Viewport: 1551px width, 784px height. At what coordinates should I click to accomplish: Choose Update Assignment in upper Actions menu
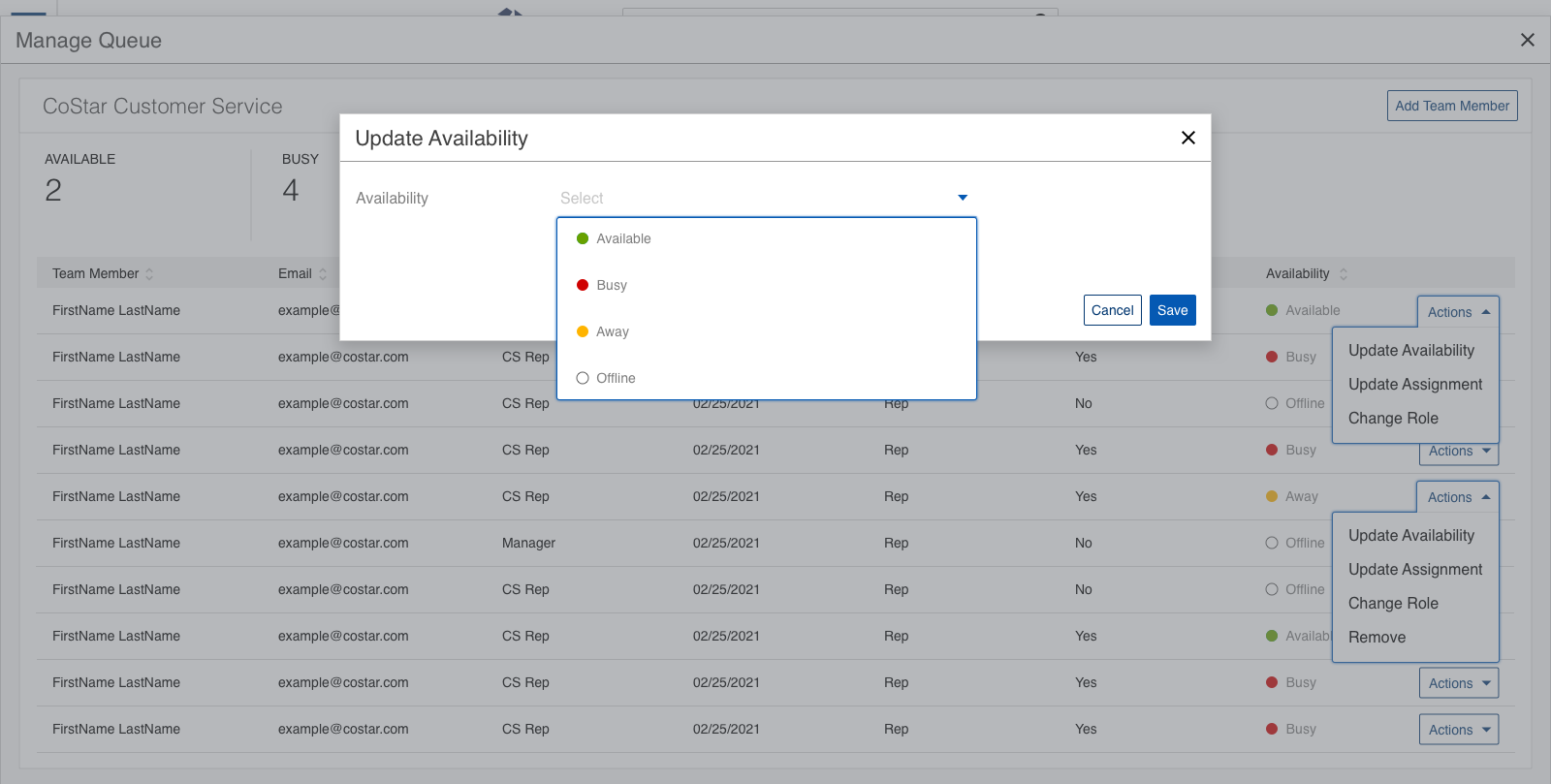tap(1414, 385)
